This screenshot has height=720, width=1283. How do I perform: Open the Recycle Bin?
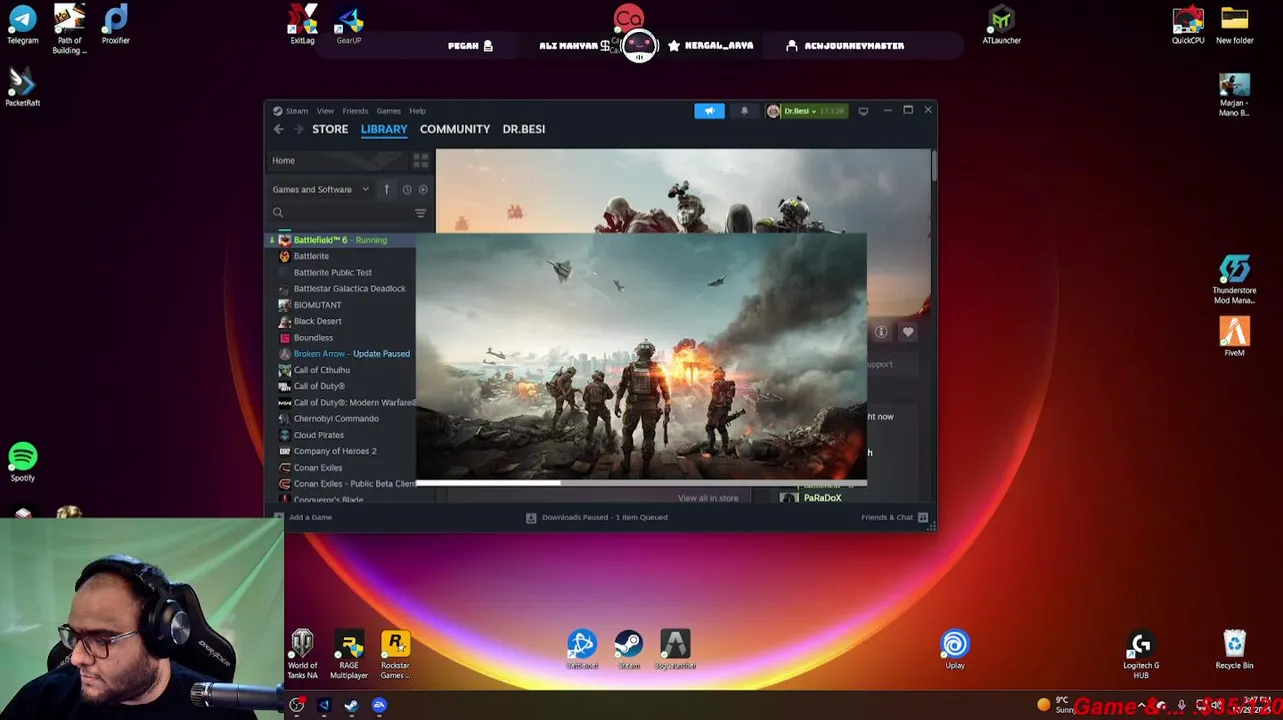click(1234, 650)
